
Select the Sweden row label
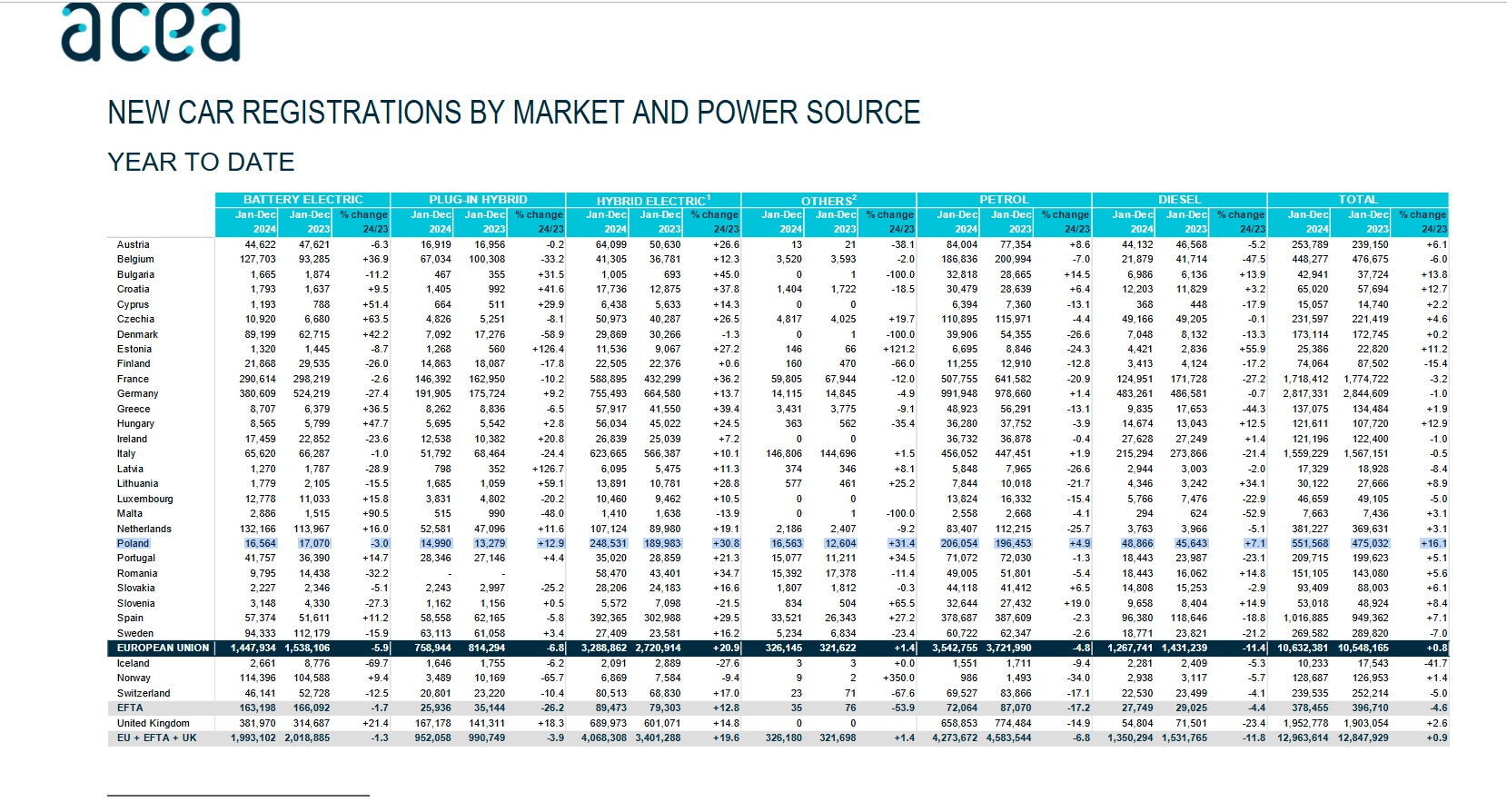[134, 633]
